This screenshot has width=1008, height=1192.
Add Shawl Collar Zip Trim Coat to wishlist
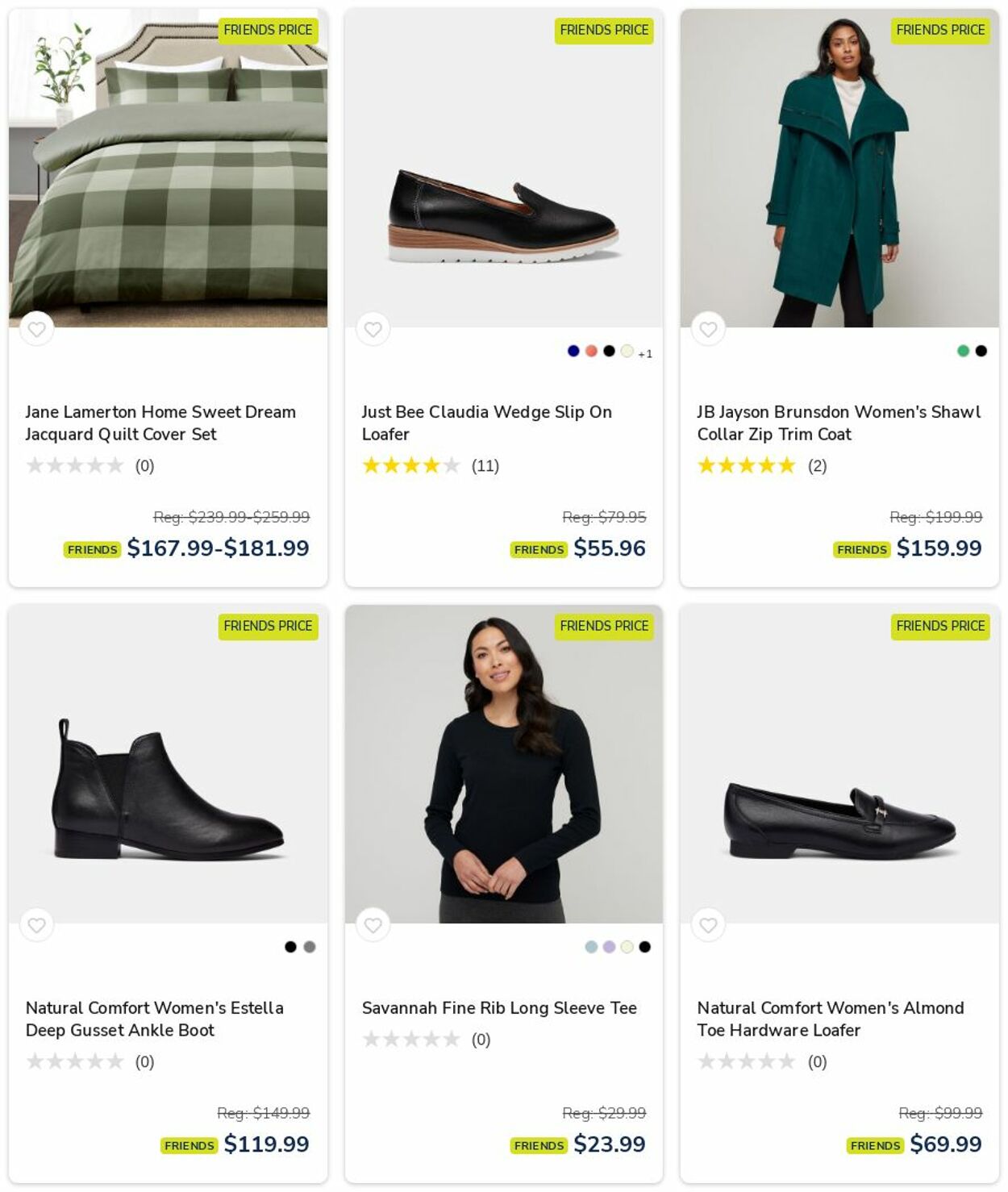708,329
